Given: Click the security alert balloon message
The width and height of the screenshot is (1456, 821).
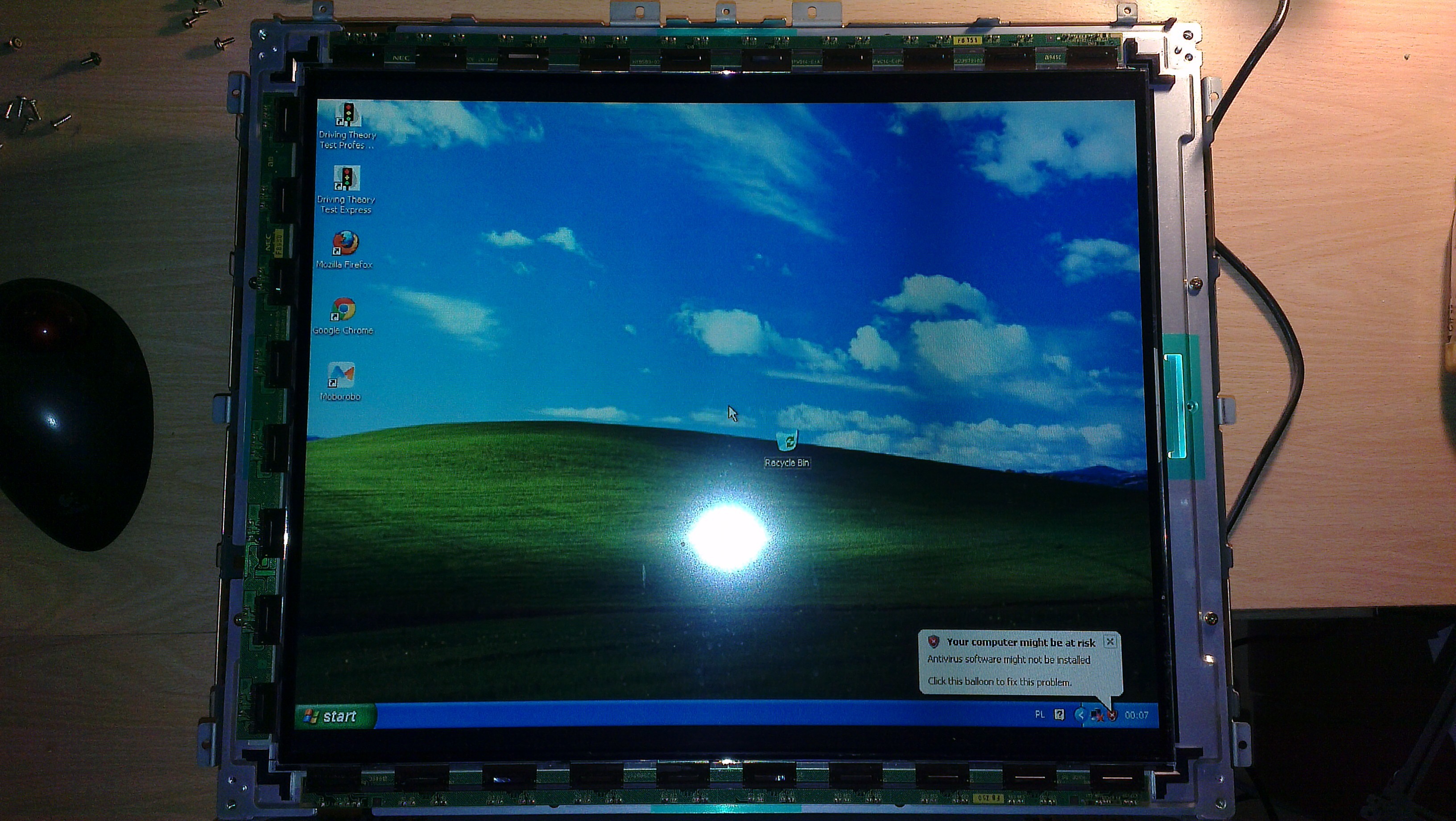Looking at the screenshot, I should click(x=1020, y=662).
